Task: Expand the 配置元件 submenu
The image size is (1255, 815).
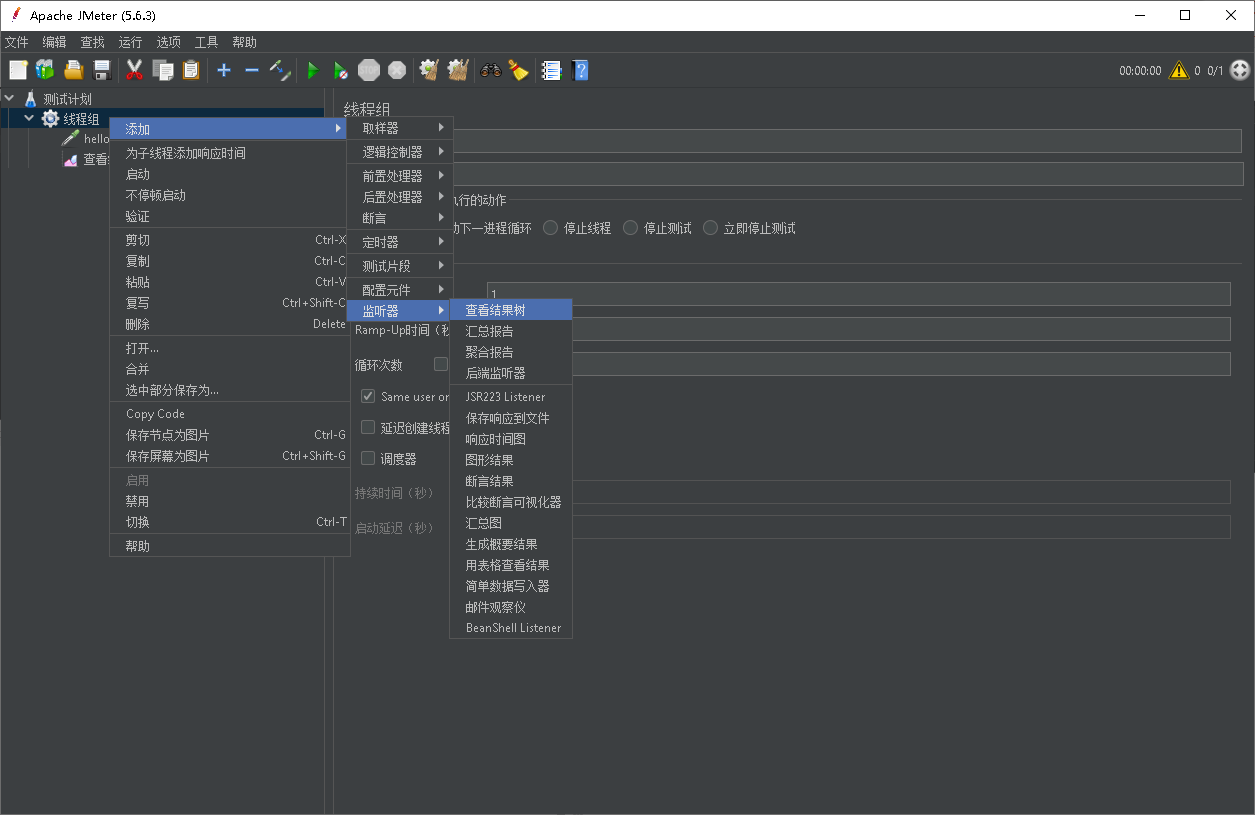Action: coord(400,290)
